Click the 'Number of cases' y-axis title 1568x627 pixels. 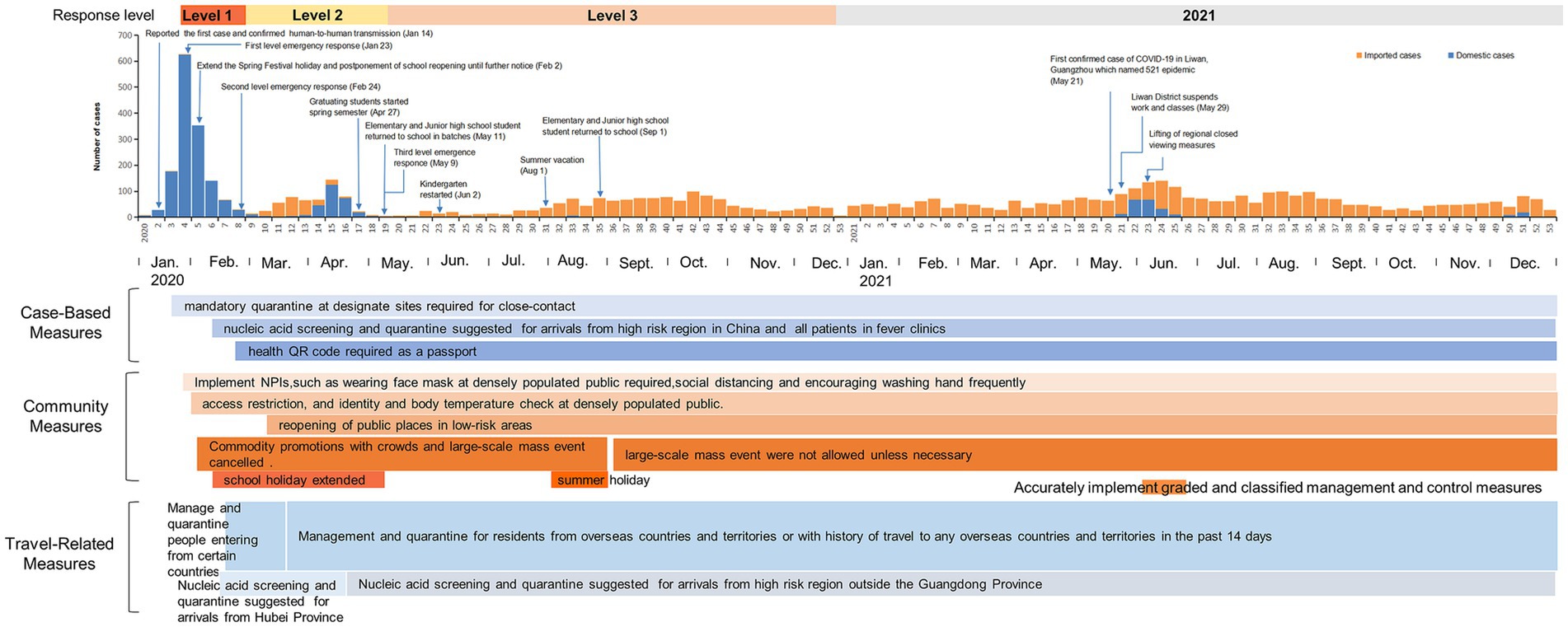click(97, 136)
